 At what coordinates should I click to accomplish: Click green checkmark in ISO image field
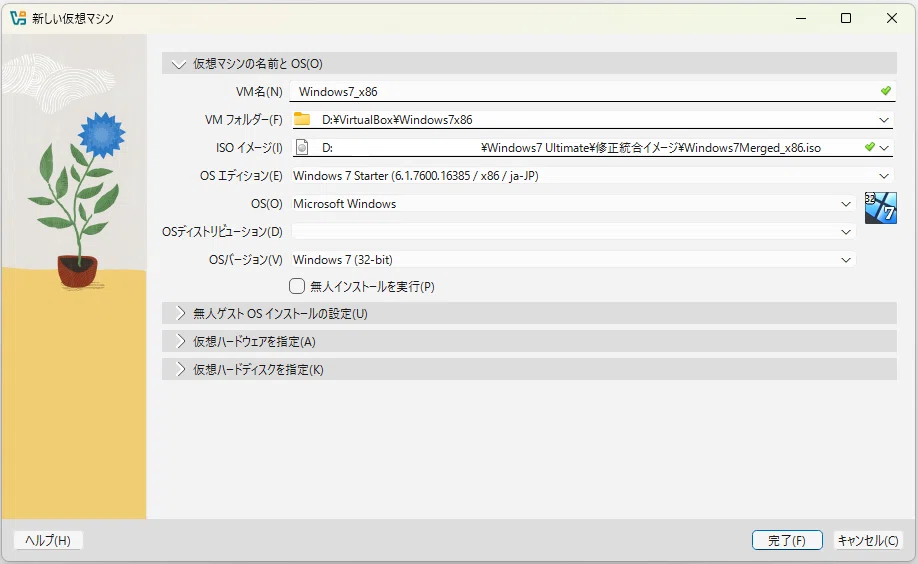[869, 147]
